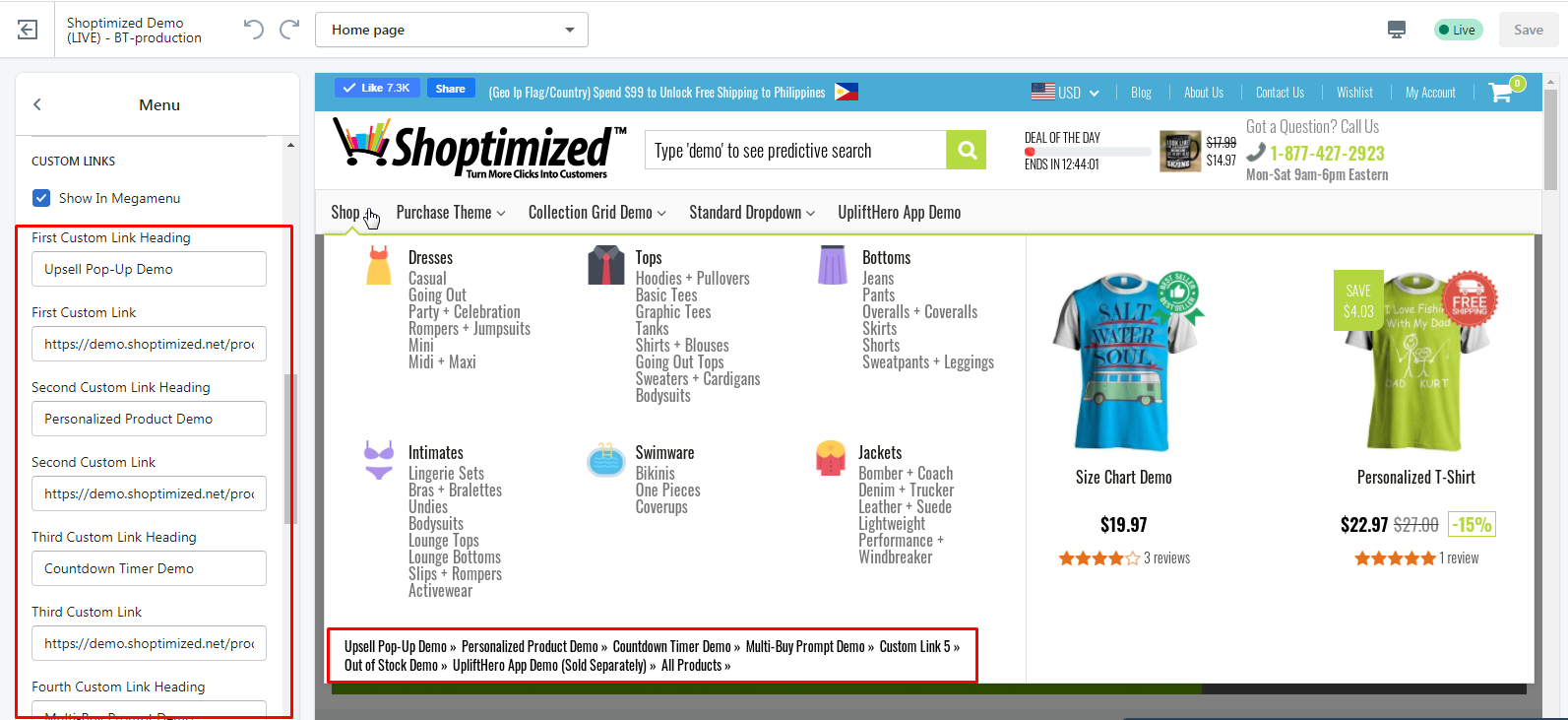The image size is (1568, 720).
Task: Call the 1-877-427-2923 phone number
Action: pos(1327,153)
